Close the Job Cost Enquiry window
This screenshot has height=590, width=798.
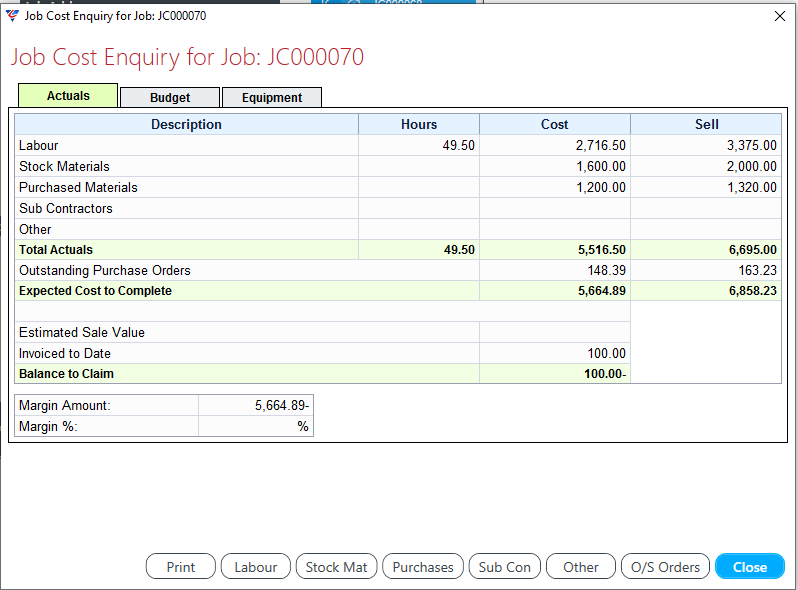(780, 16)
